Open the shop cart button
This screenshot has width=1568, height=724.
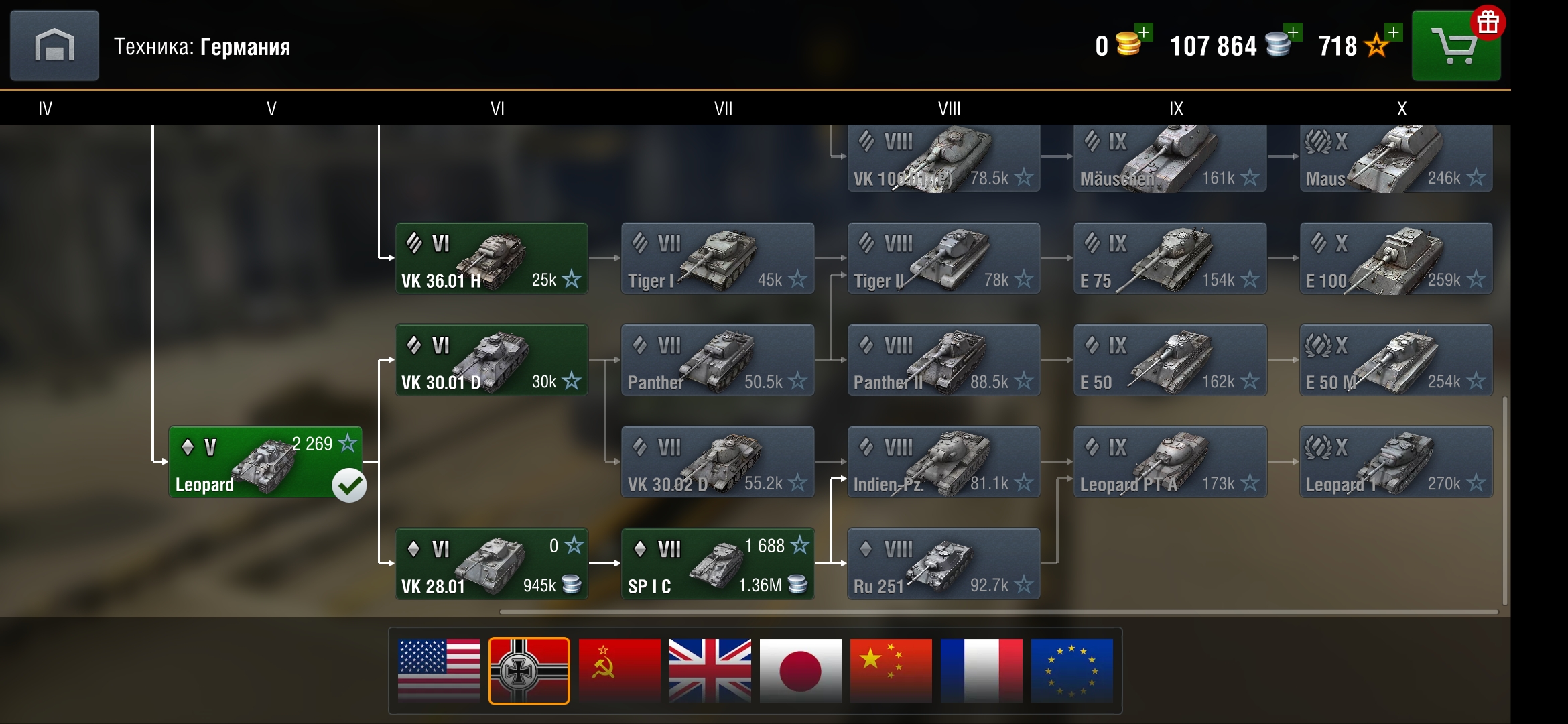point(1456,46)
